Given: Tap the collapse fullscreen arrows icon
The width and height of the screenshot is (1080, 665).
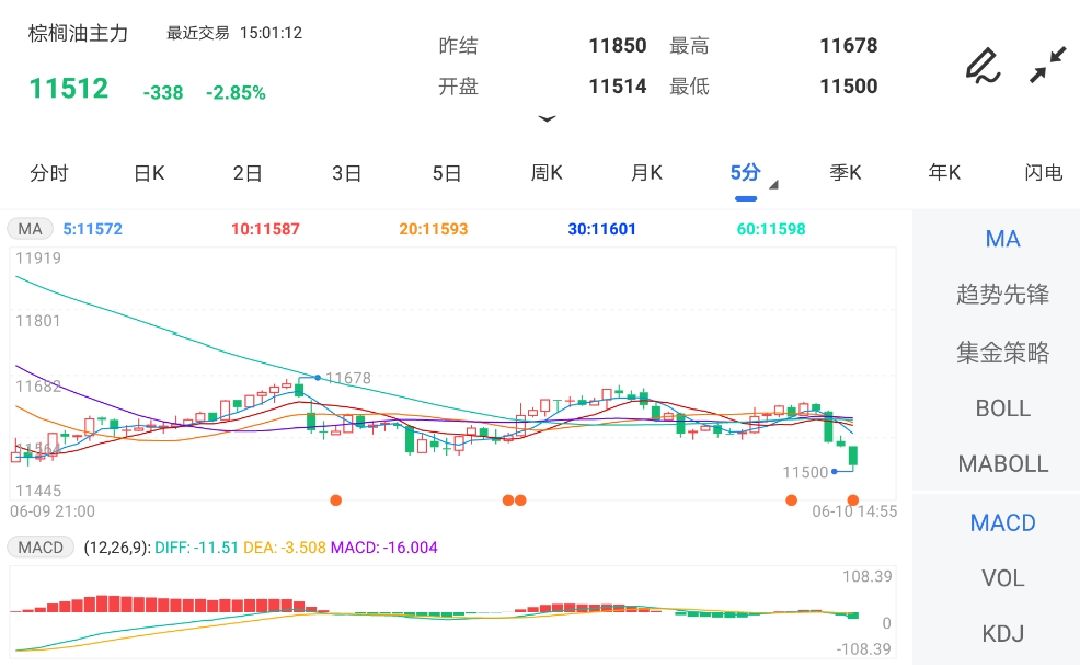Looking at the screenshot, I should point(1048,65).
